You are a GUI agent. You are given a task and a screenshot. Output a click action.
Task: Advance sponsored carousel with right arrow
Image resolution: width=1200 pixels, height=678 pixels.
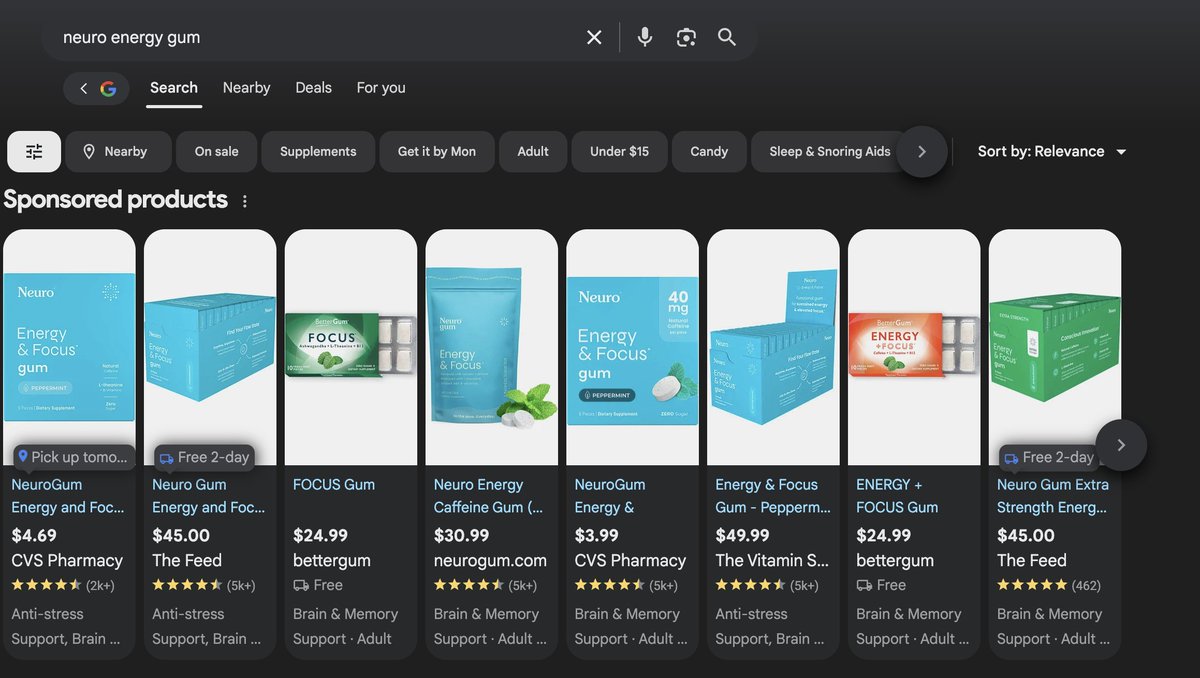(x=1121, y=445)
